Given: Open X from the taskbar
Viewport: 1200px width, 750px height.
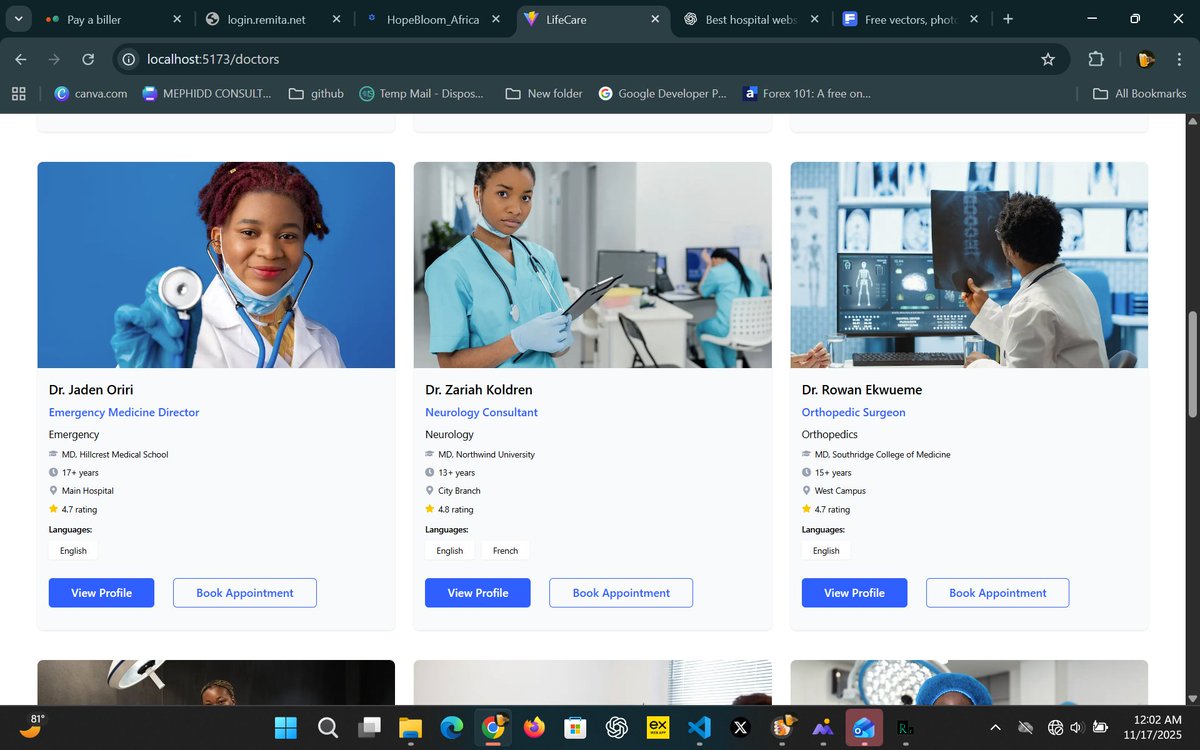Looking at the screenshot, I should coord(739,727).
